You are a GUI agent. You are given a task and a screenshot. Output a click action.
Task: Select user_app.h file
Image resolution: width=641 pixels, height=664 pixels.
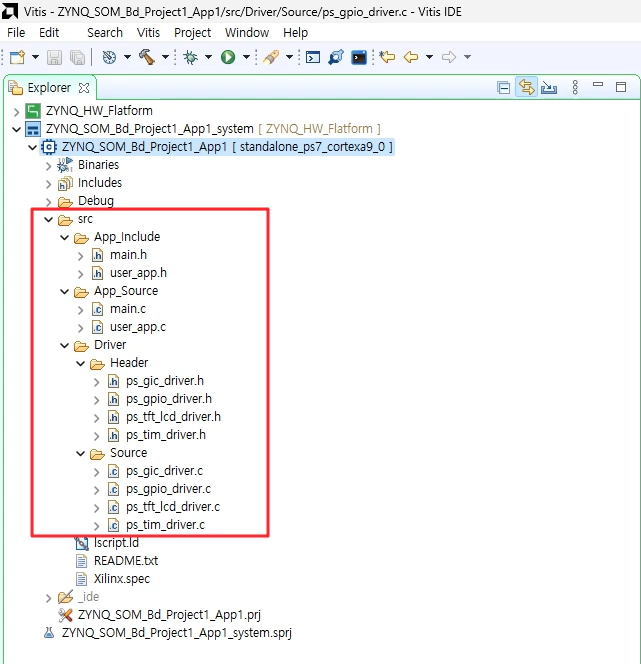138,273
